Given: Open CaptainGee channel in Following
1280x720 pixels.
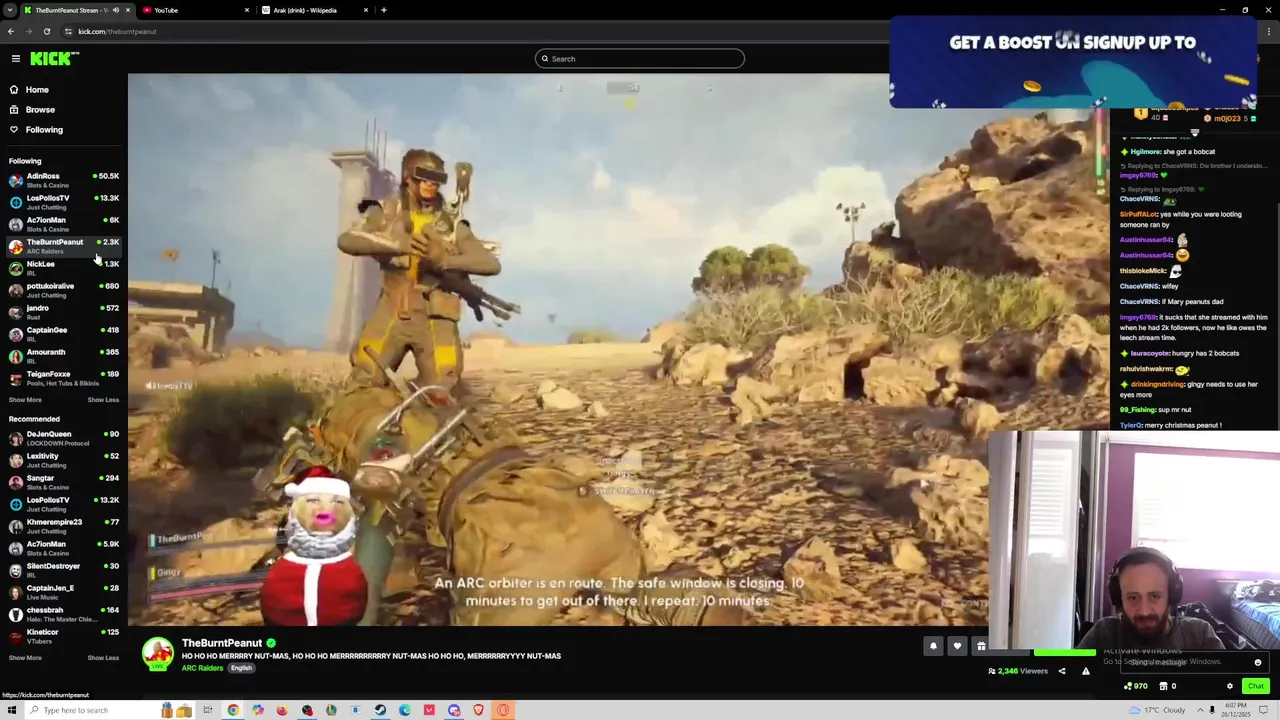Looking at the screenshot, I should 64,334.
